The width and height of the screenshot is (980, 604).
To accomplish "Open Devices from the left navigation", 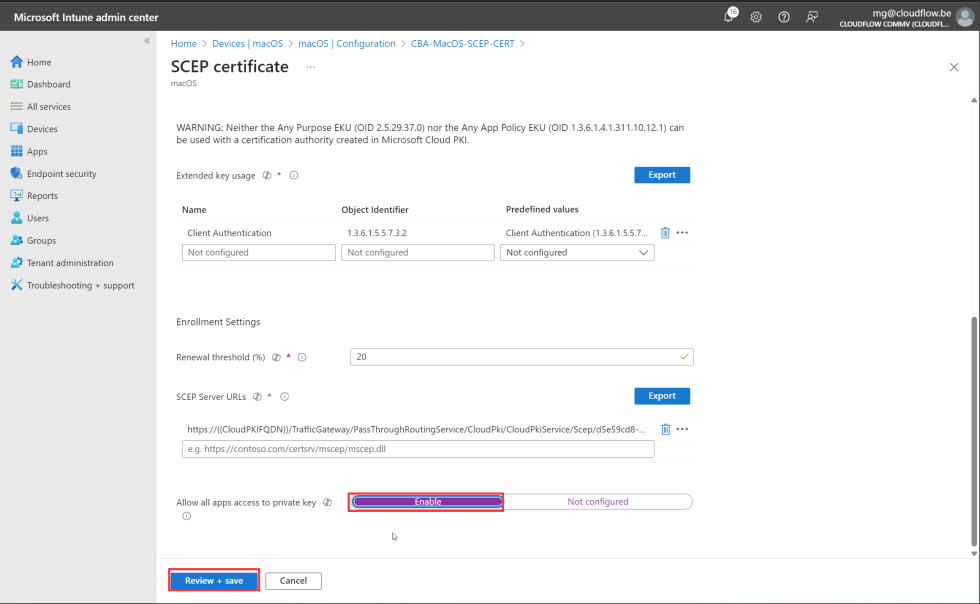I will (x=40, y=128).
